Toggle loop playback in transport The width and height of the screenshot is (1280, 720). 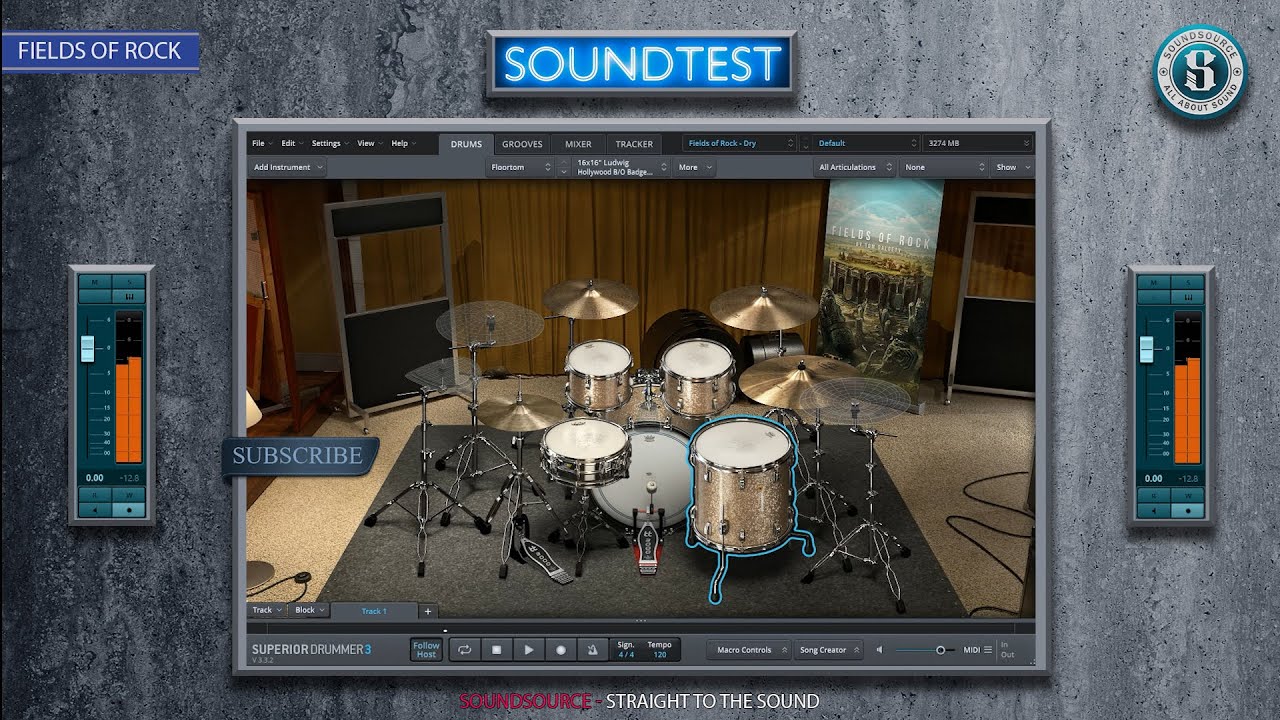464,650
